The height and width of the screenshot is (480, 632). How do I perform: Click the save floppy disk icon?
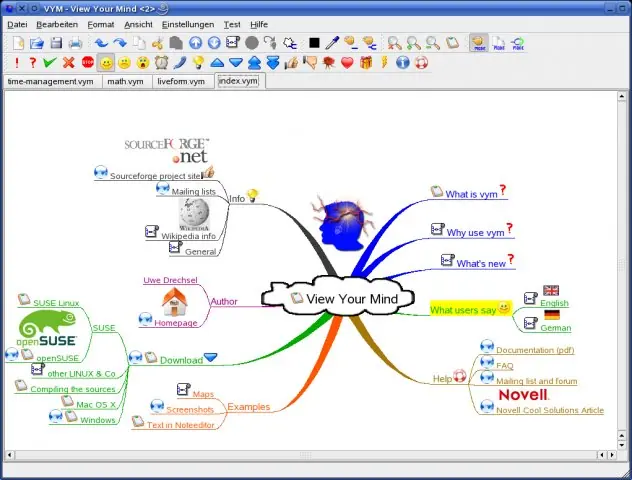56,43
